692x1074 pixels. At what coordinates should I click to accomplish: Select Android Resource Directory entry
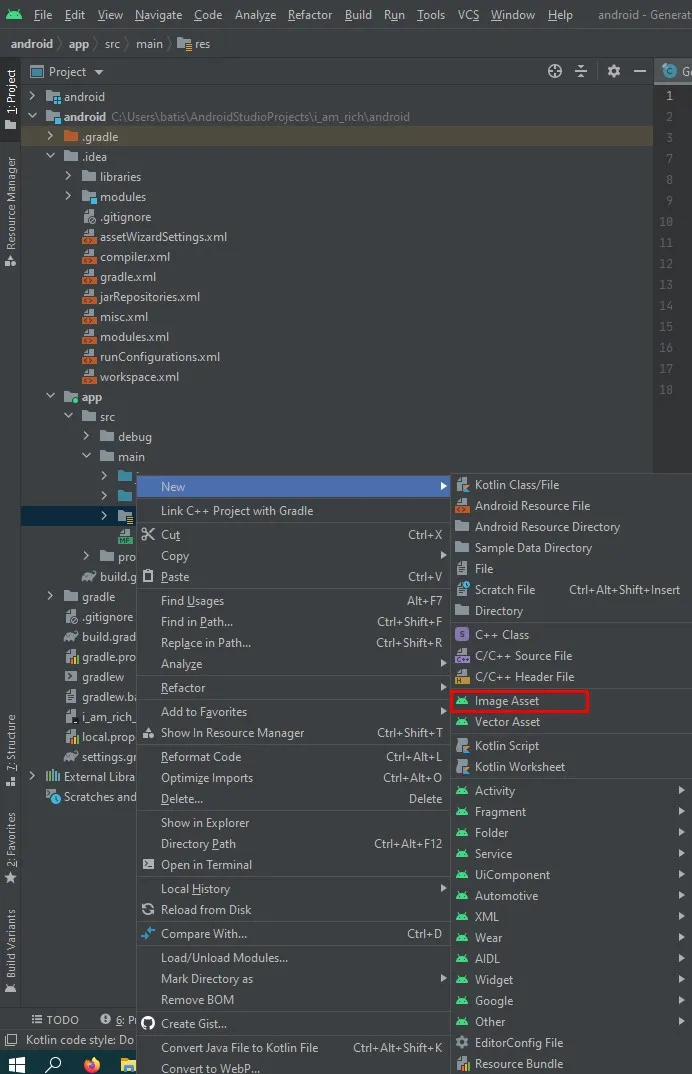click(571, 527)
